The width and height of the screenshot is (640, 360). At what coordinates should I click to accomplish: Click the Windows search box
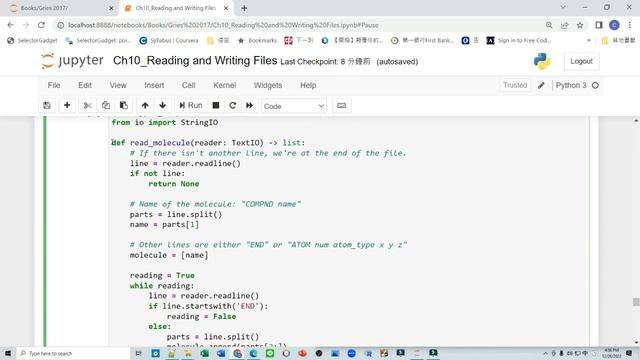pos(73,353)
